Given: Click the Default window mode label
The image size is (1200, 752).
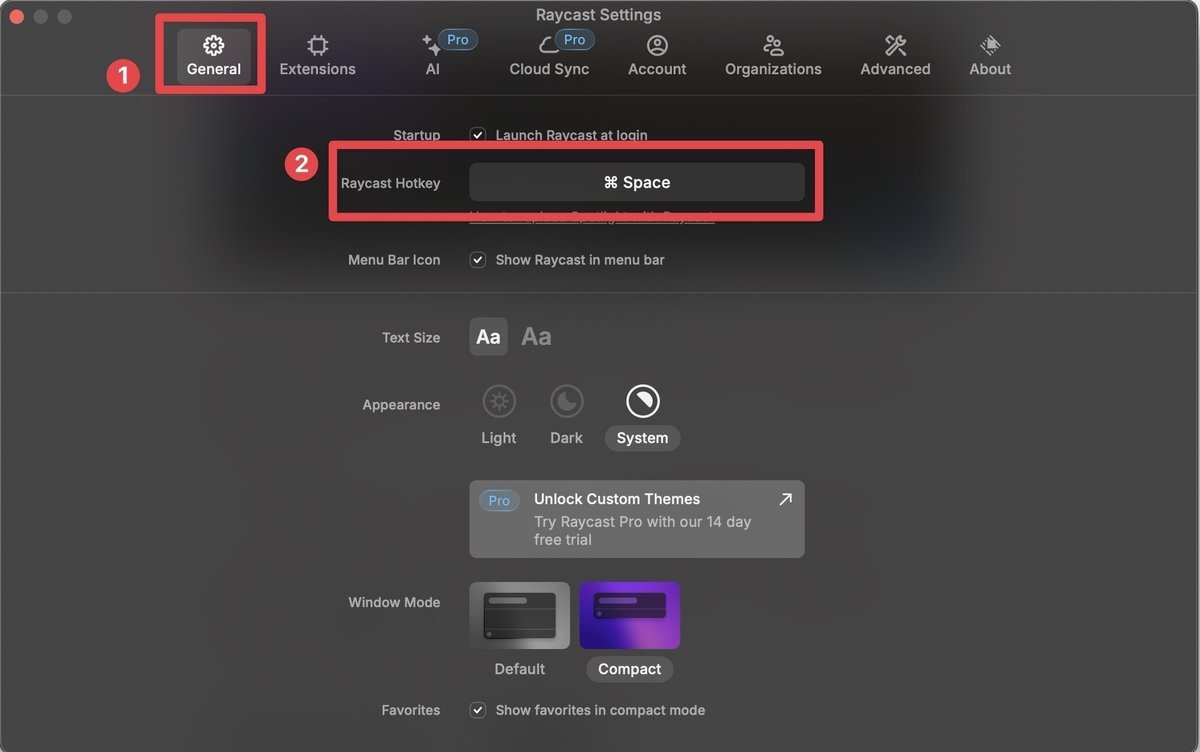Looking at the screenshot, I should (520, 669).
